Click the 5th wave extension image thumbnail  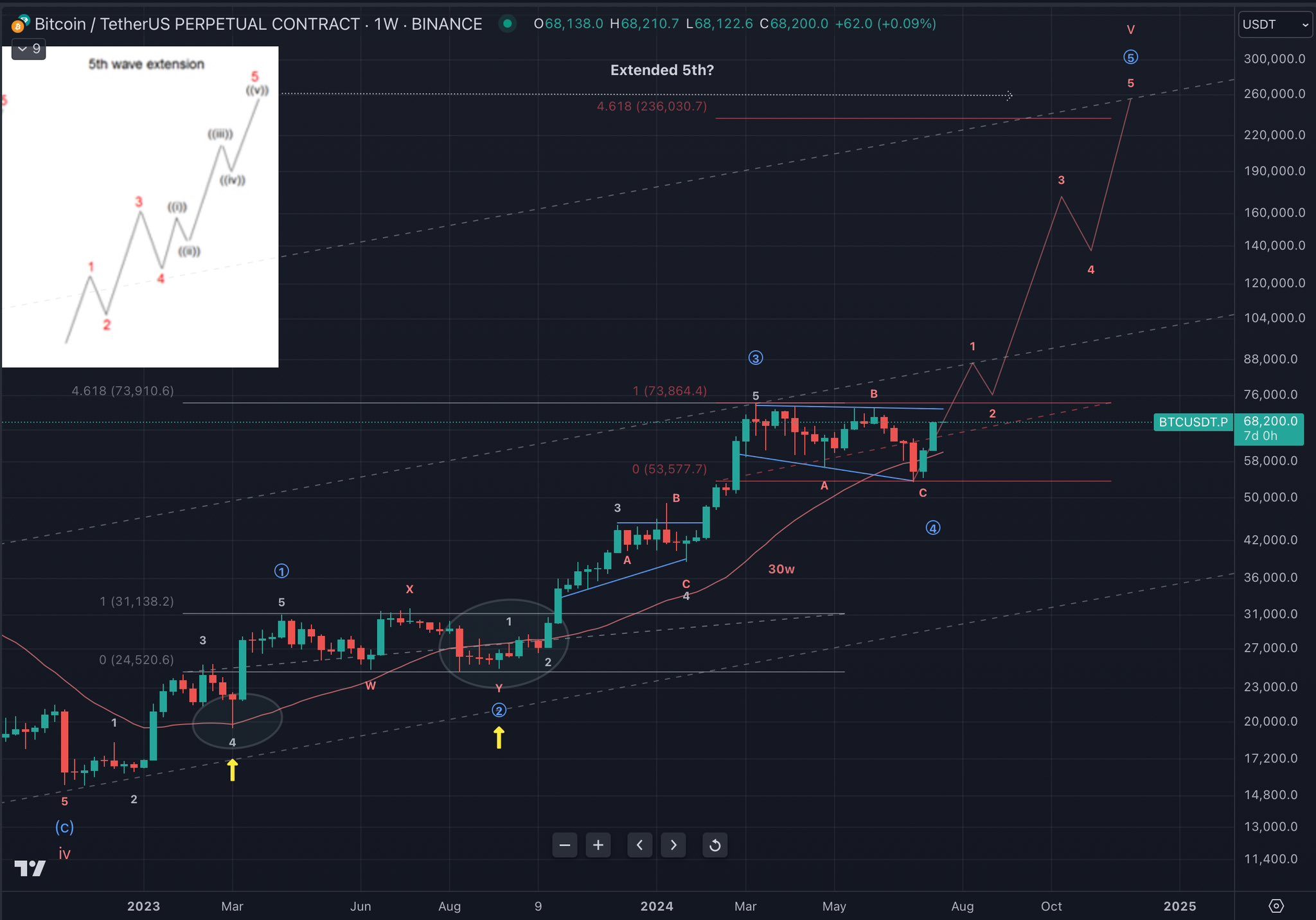point(140,207)
